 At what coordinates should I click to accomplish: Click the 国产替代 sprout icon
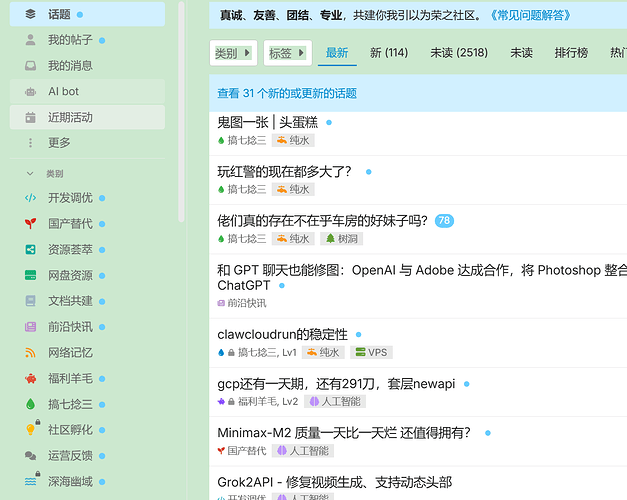pos(30,224)
